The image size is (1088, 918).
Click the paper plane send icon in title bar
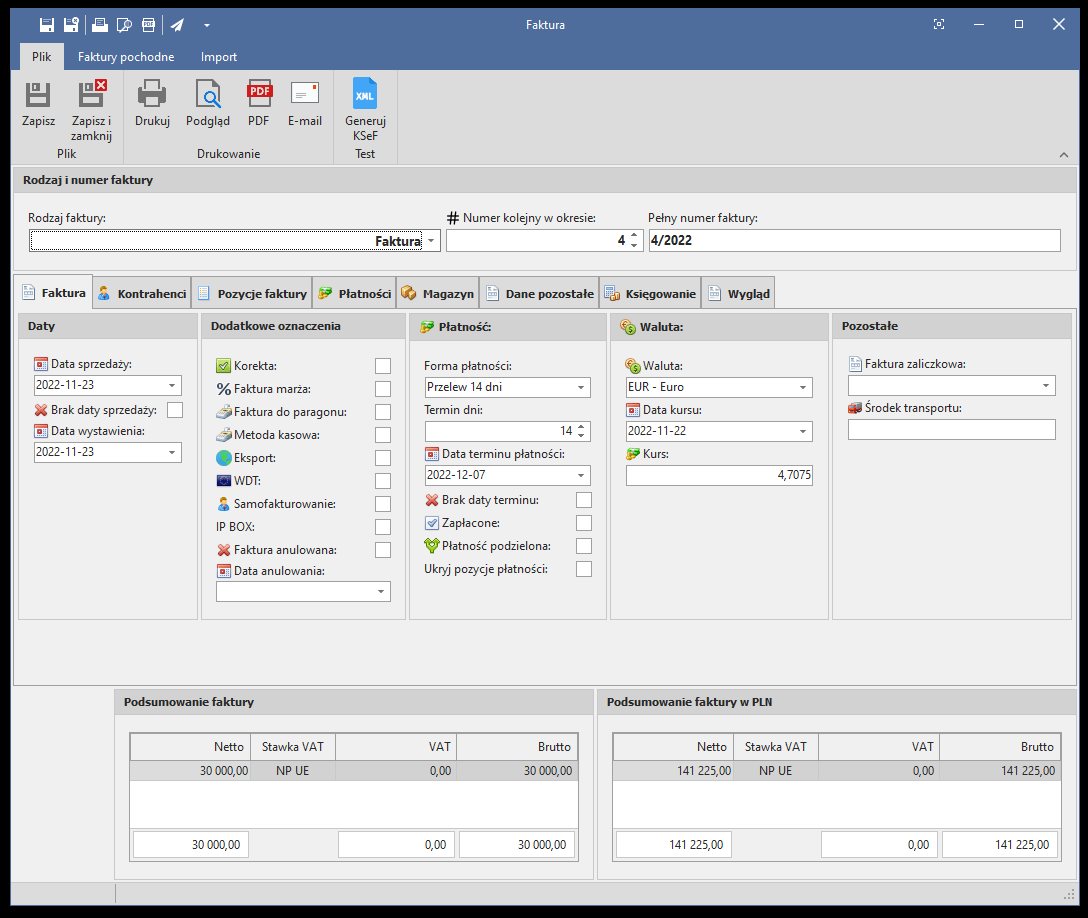[177, 24]
